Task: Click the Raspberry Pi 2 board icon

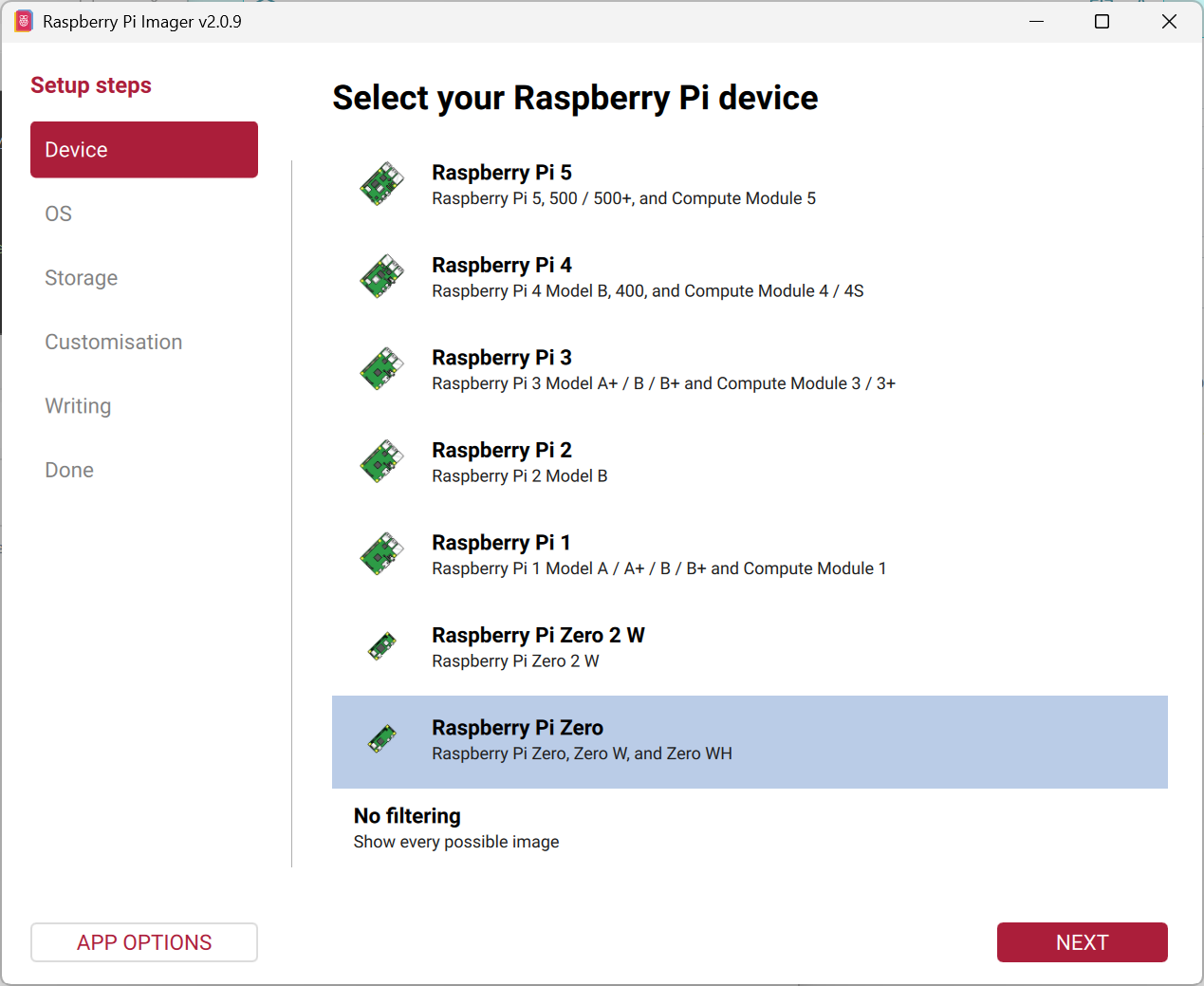Action: [x=381, y=461]
